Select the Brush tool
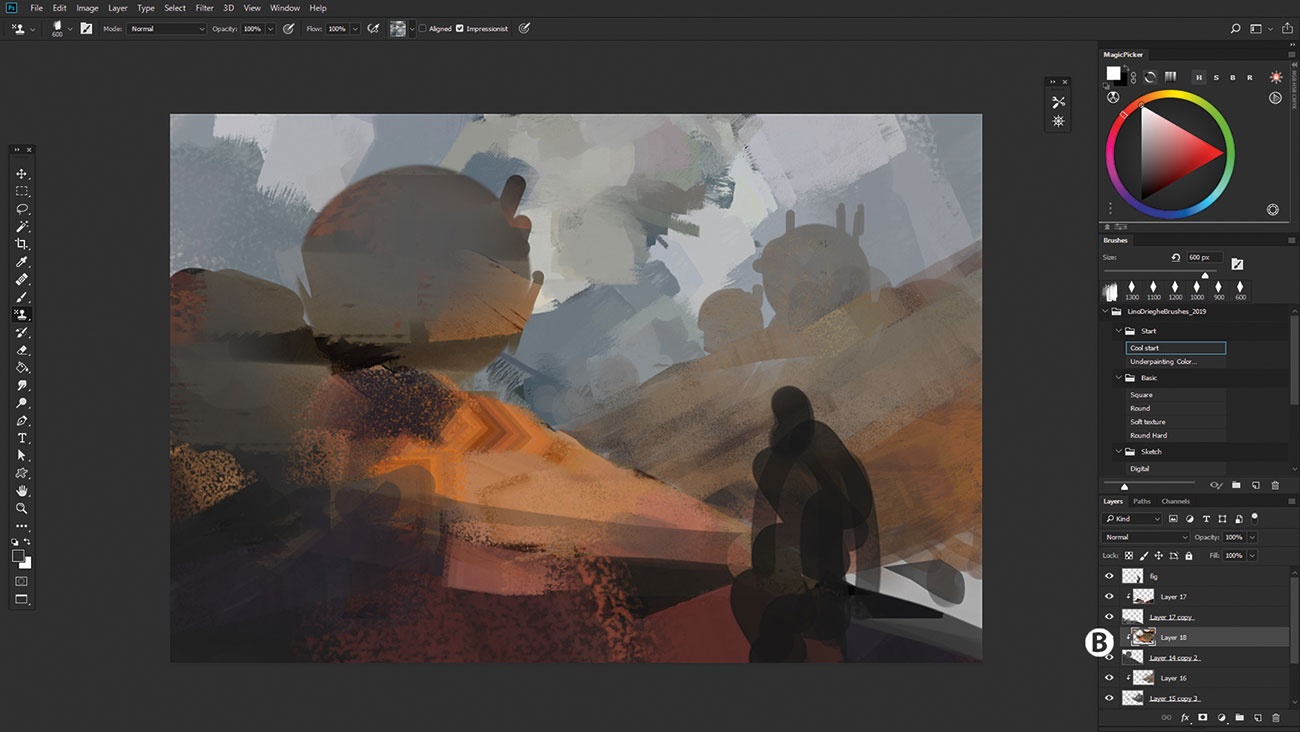The width and height of the screenshot is (1300, 732). (21, 298)
